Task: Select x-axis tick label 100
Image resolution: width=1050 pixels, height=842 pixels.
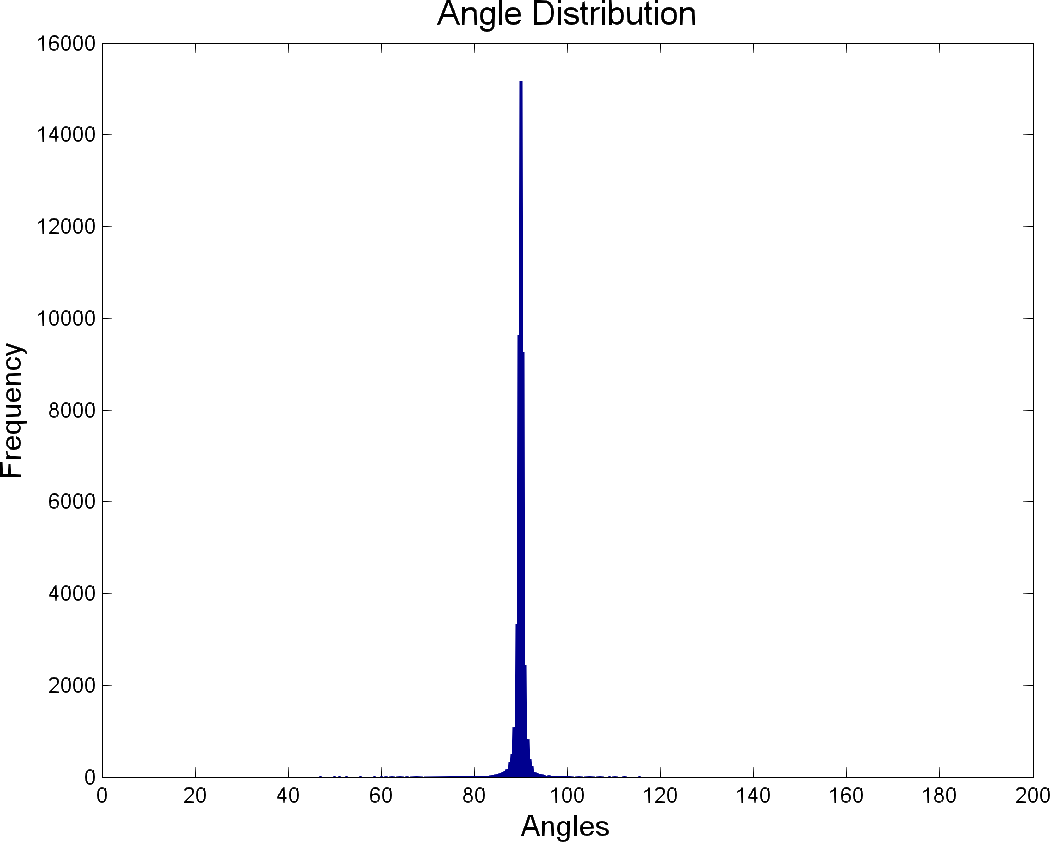Action: tap(567, 796)
